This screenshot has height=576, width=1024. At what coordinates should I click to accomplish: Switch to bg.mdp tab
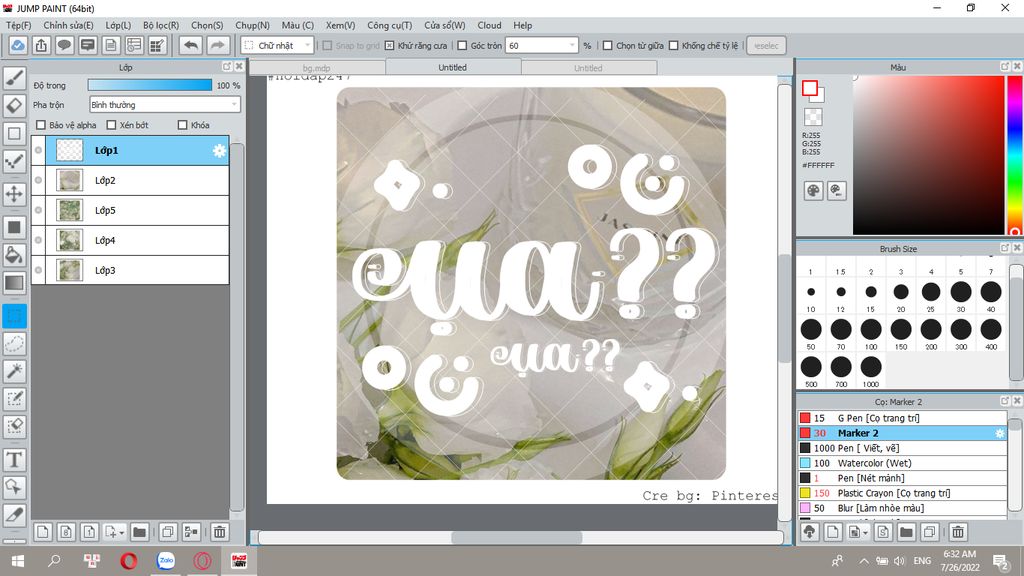(317, 68)
